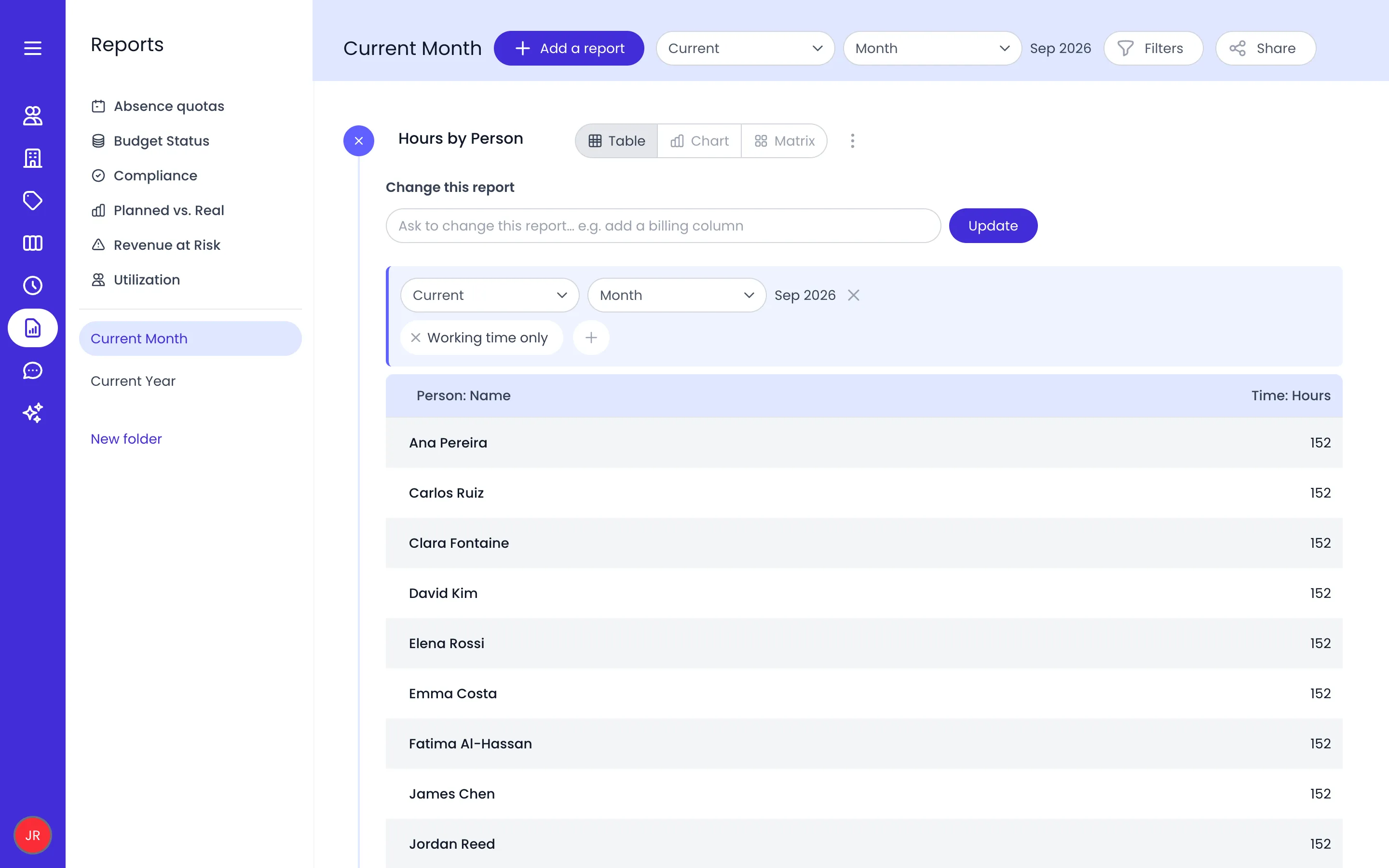Select Current Year in the sidebar

(133, 381)
